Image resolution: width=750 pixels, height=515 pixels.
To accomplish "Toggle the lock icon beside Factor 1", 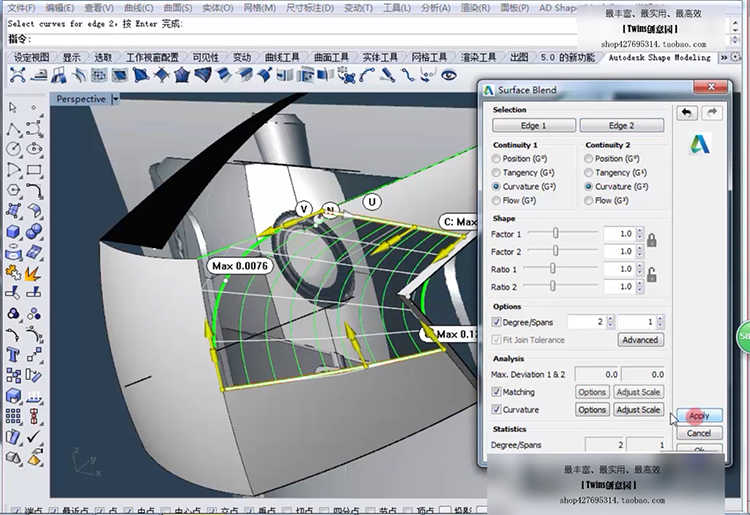I will tap(652, 240).
